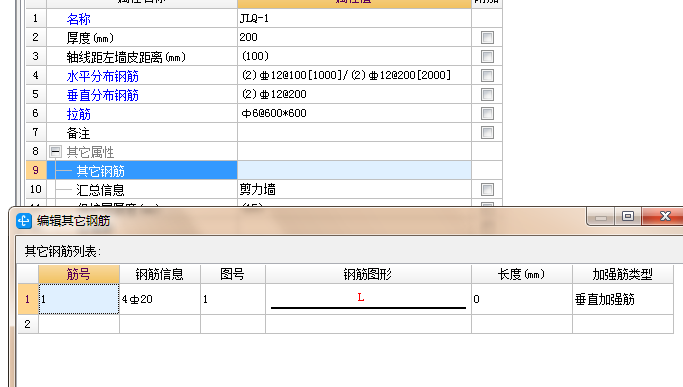Click the 图号 column header
683x387 pixels.
tap(233, 274)
